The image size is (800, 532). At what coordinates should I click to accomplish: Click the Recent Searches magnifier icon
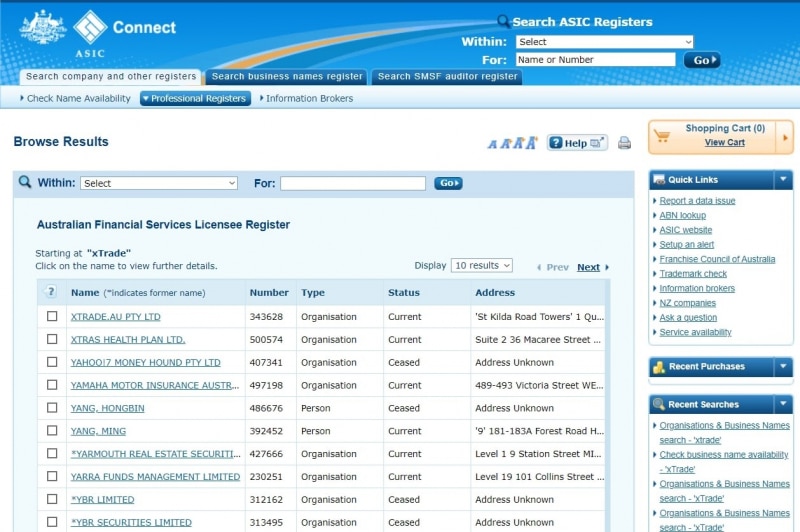pyautogui.click(x=659, y=404)
